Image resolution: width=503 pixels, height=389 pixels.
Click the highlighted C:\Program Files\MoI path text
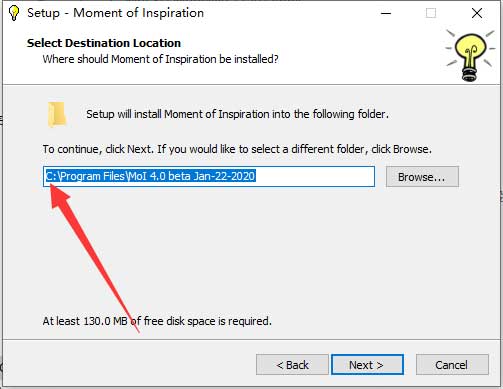pos(150,176)
